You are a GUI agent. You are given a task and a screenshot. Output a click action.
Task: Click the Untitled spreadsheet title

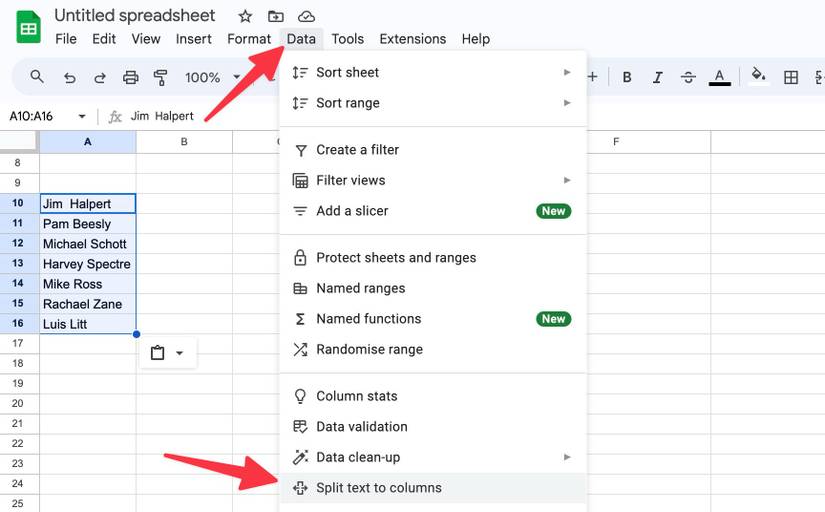tap(134, 15)
